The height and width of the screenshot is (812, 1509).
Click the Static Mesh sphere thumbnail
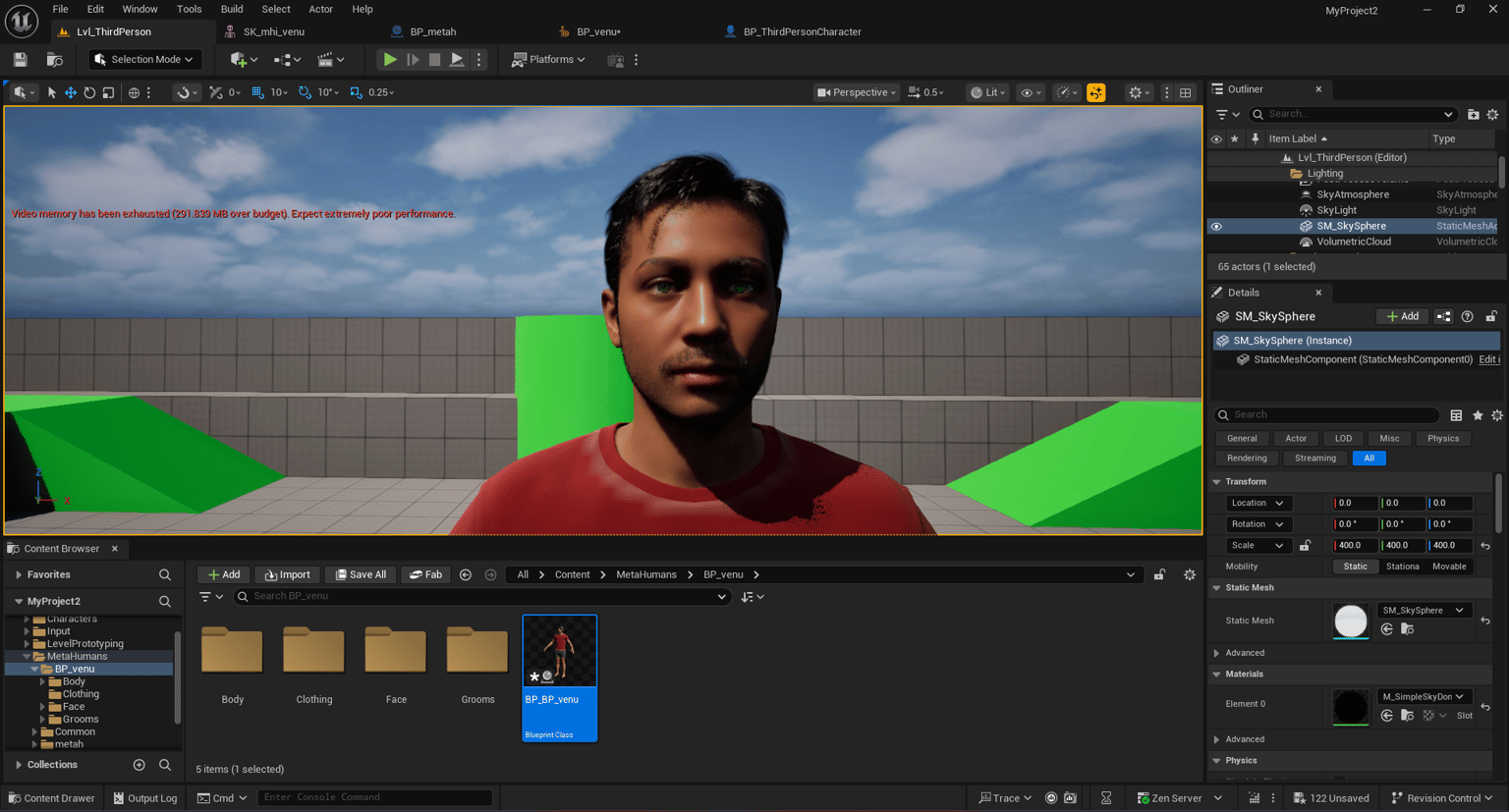1351,621
